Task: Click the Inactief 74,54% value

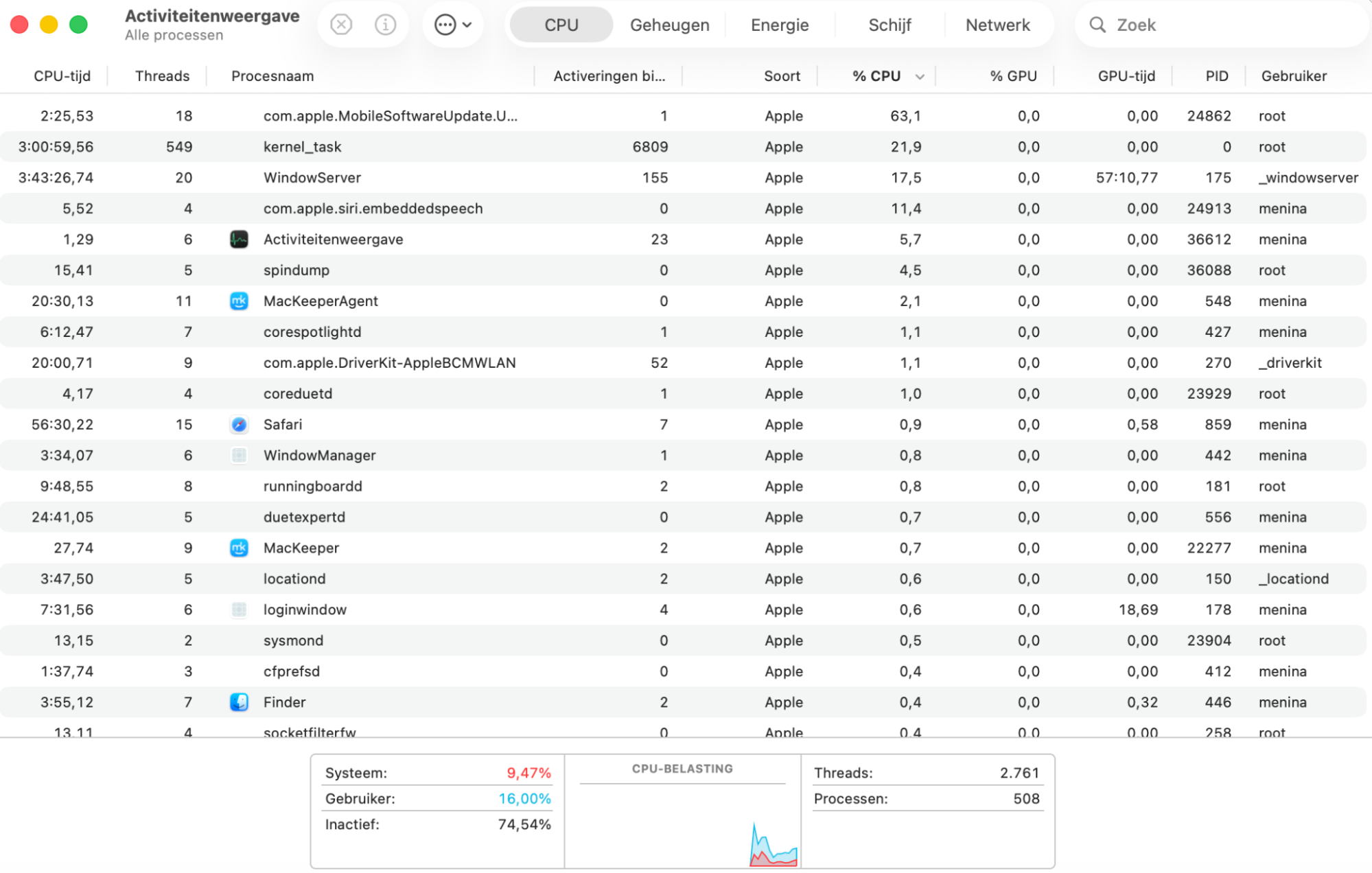Action: pos(525,825)
